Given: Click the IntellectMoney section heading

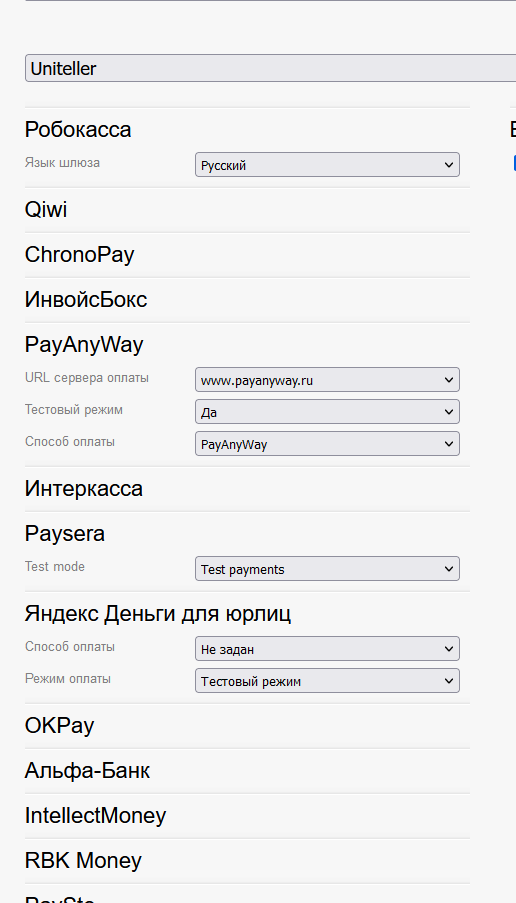Looking at the screenshot, I should point(95,815).
